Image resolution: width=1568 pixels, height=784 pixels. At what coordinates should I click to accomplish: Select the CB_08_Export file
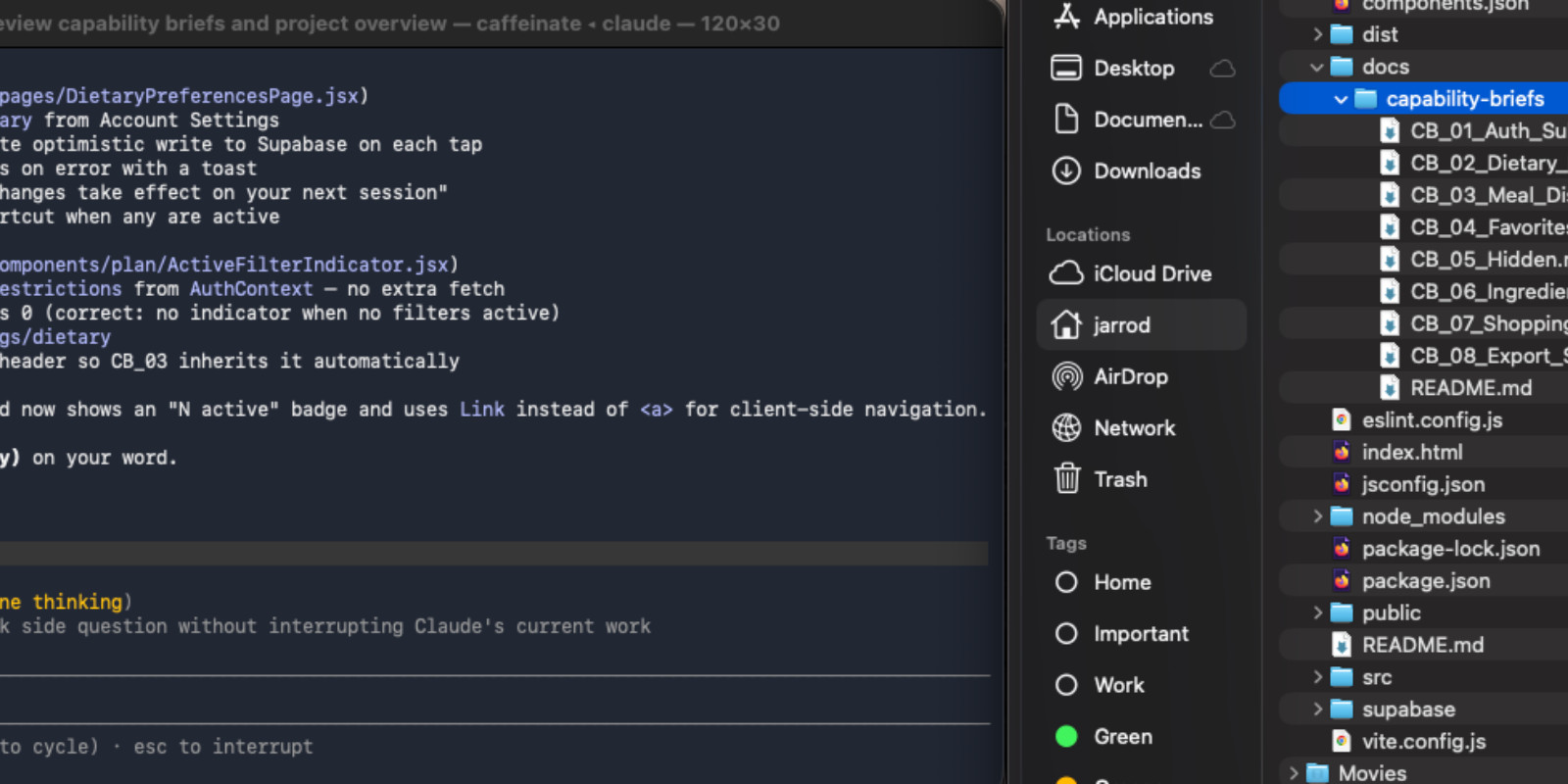1473,356
